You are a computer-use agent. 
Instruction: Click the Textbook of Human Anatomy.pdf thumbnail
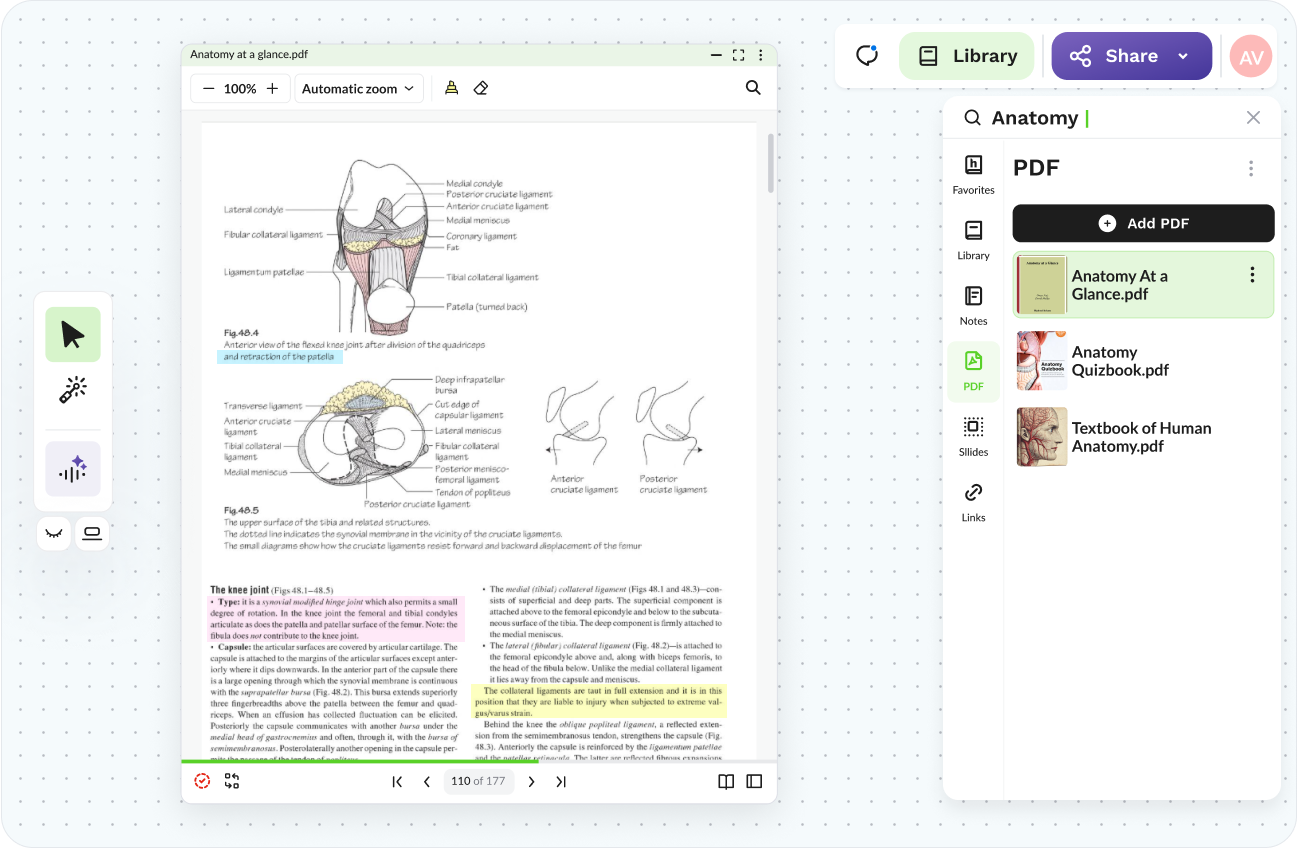(1041, 437)
